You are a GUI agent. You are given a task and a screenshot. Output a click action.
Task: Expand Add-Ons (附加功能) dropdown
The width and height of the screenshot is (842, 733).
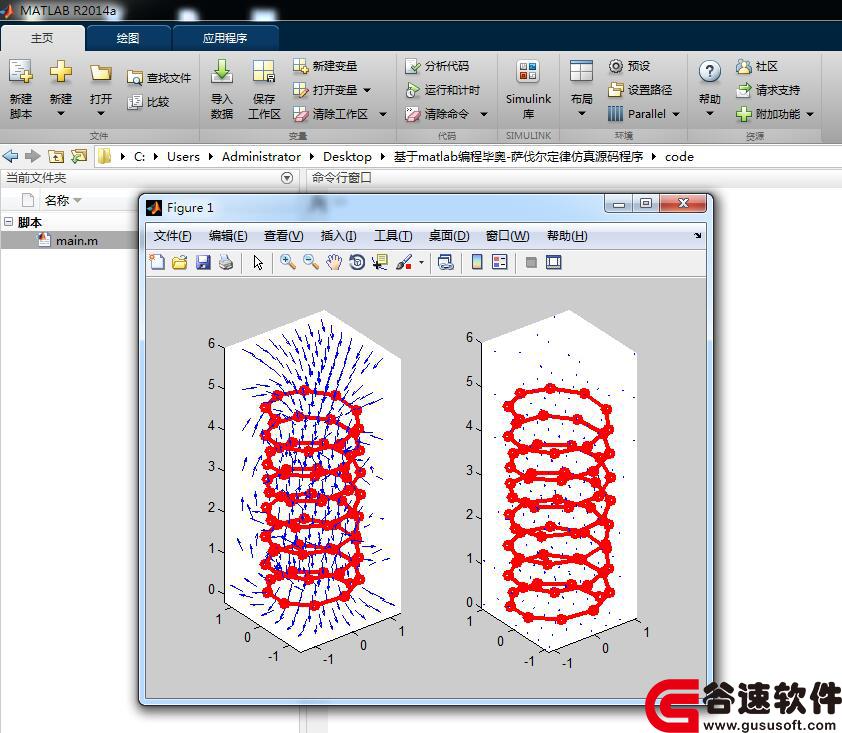pyautogui.click(x=810, y=114)
